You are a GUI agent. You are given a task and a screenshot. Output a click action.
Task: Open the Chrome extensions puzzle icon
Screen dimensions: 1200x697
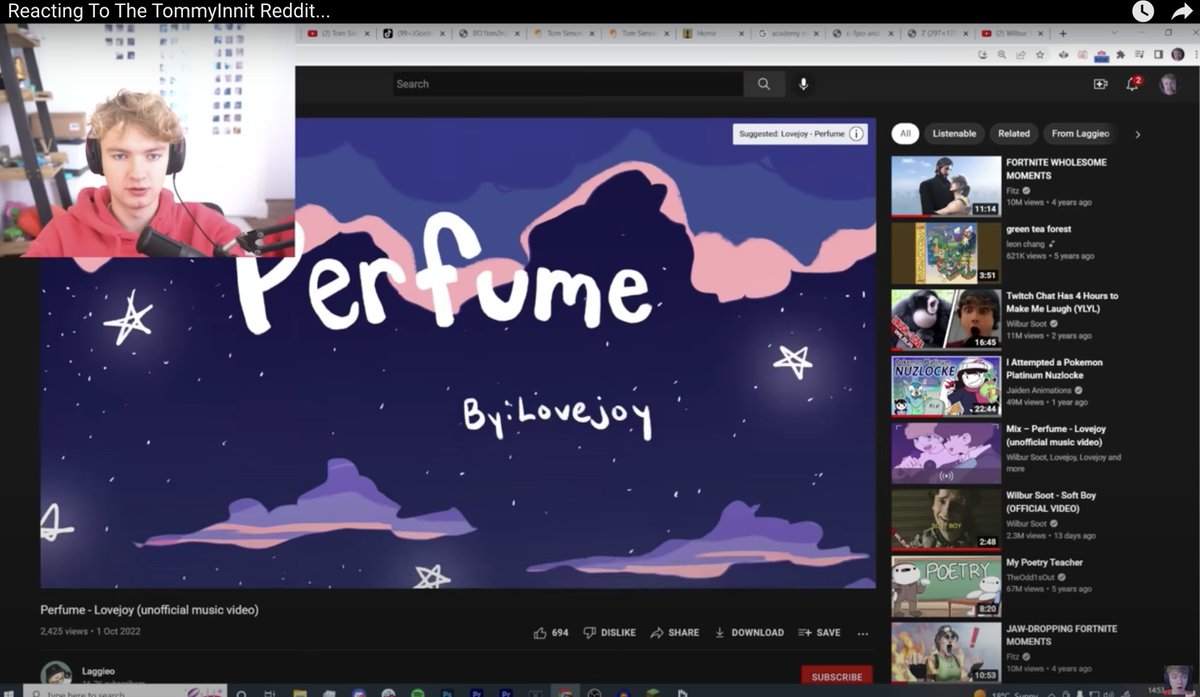point(1120,55)
